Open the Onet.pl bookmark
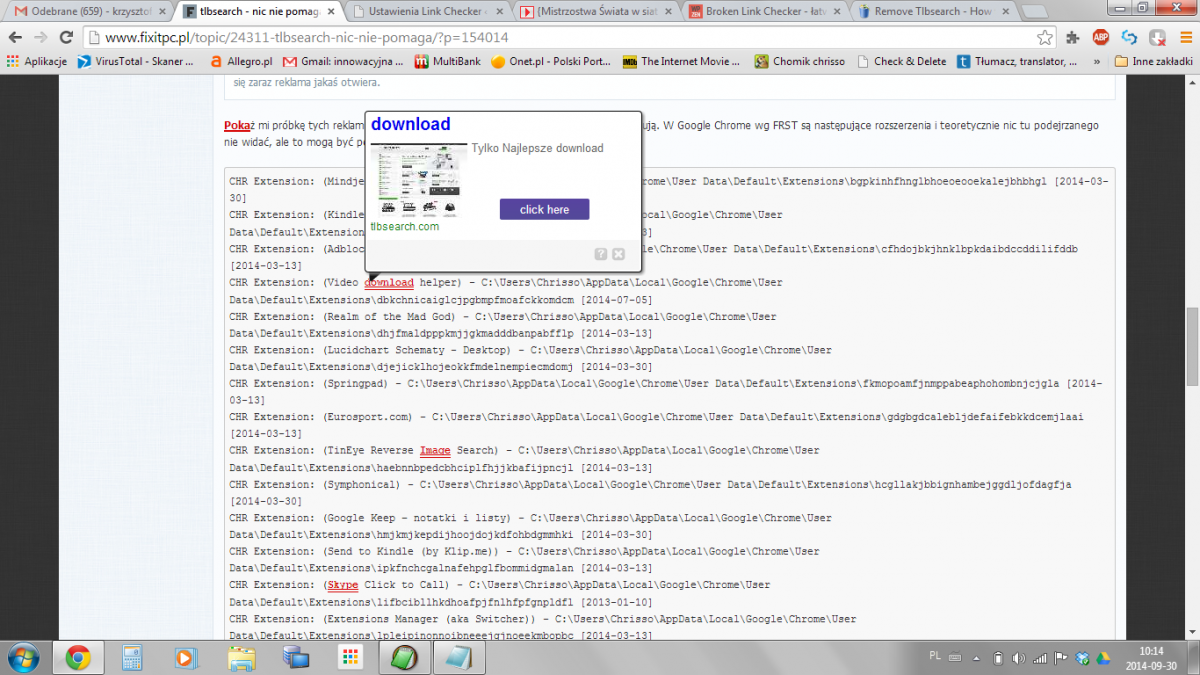Image resolution: width=1200 pixels, height=675 pixels. (x=551, y=61)
